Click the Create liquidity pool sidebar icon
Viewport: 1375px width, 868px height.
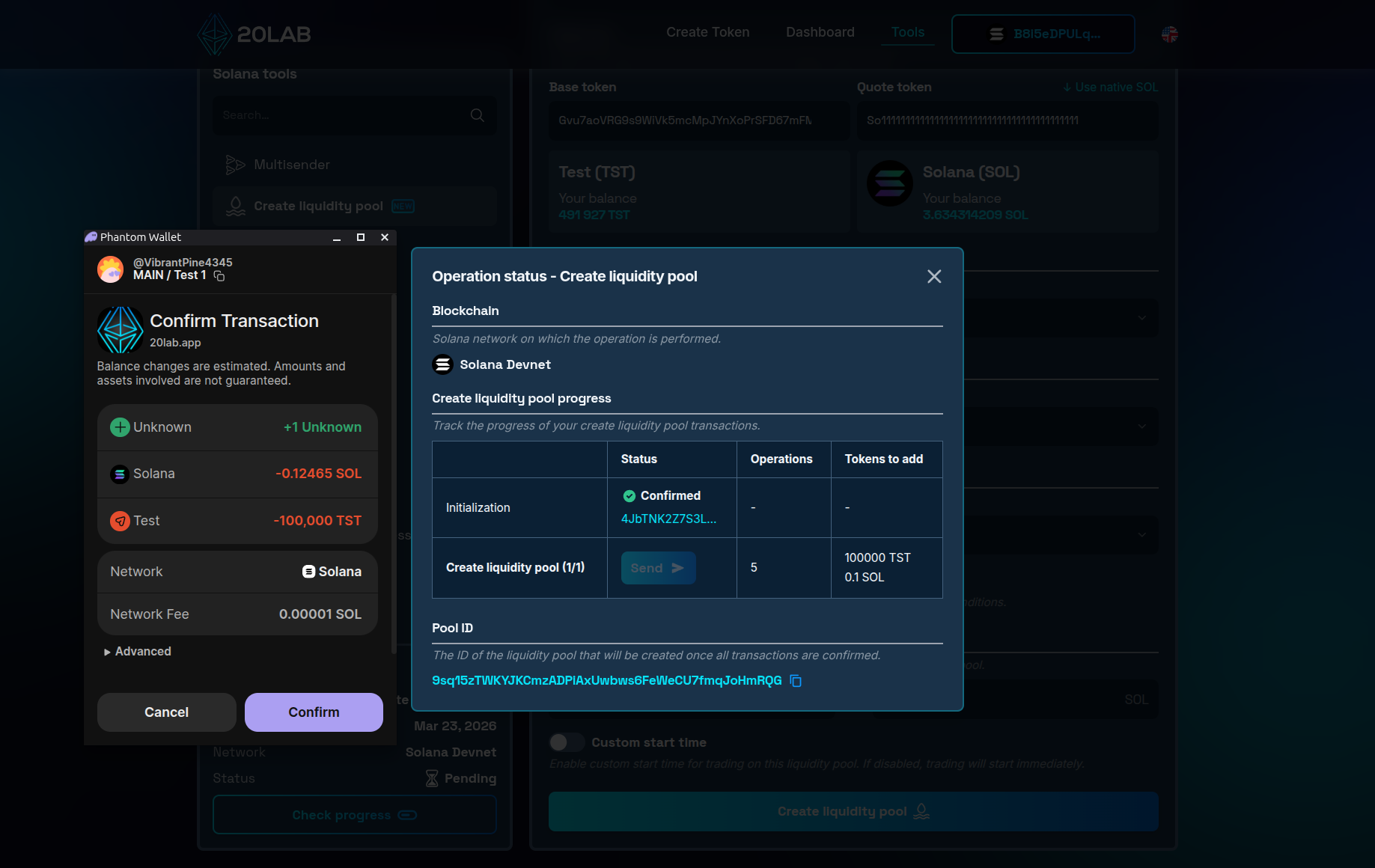[236, 207]
